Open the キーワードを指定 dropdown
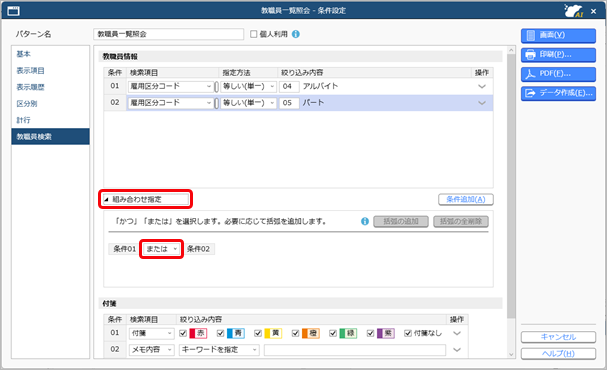 (219, 349)
